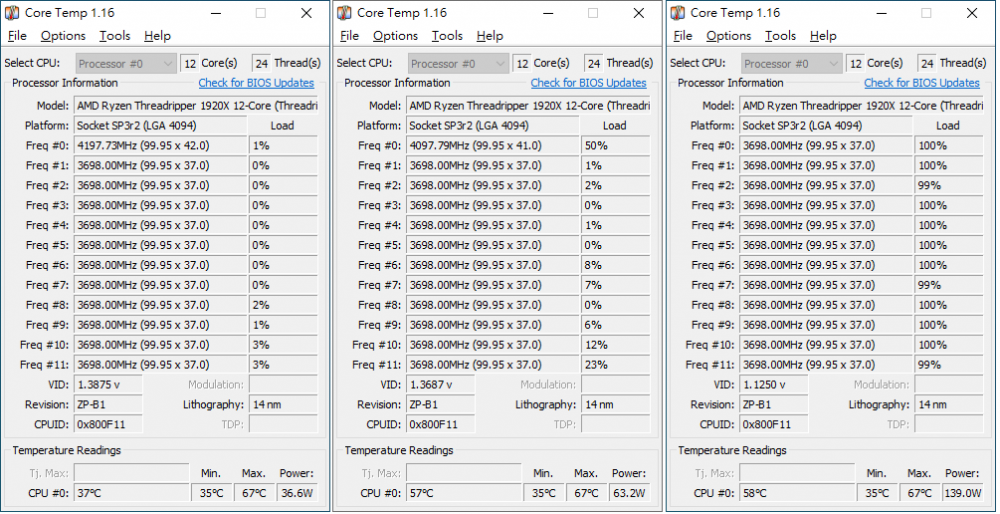Screen dimensions: 1000x514
Task: Click Socket SP3r2 platform field in right window
Action: point(826,126)
